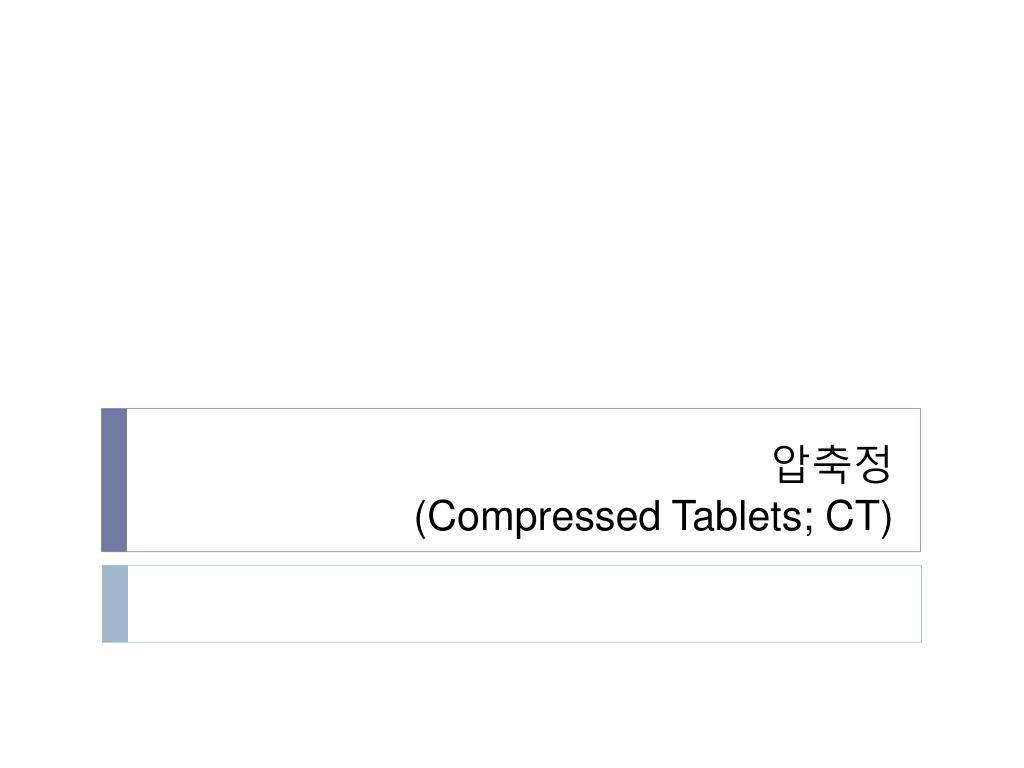This screenshot has height=768, width=1024.
Task: Click the right end of the empty subtitle box
Action: [908, 604]
